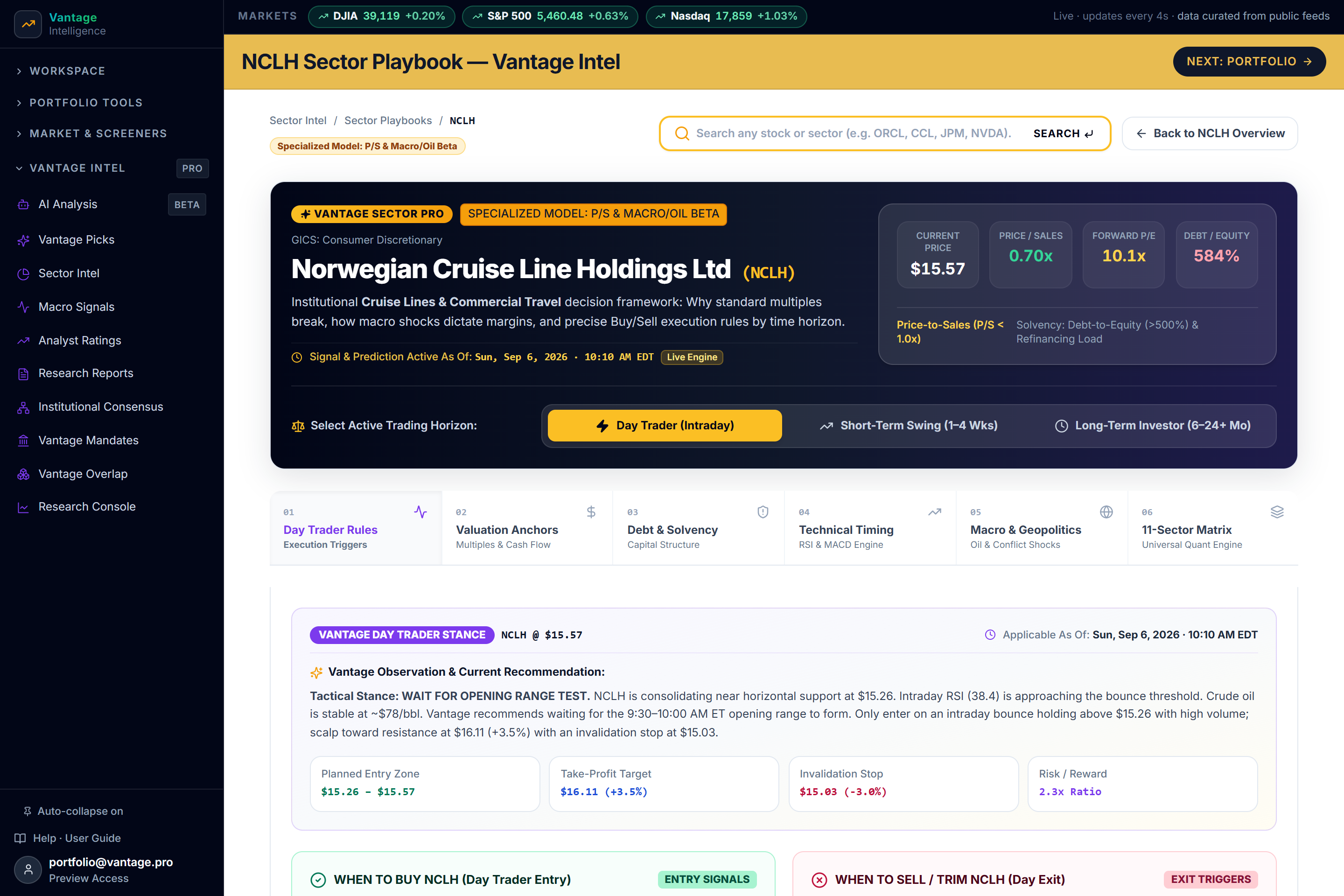This screenshot has width=1344, height=896.
Task: Click the Nasdaq market ticker pill
Action: tap(726, 16)
